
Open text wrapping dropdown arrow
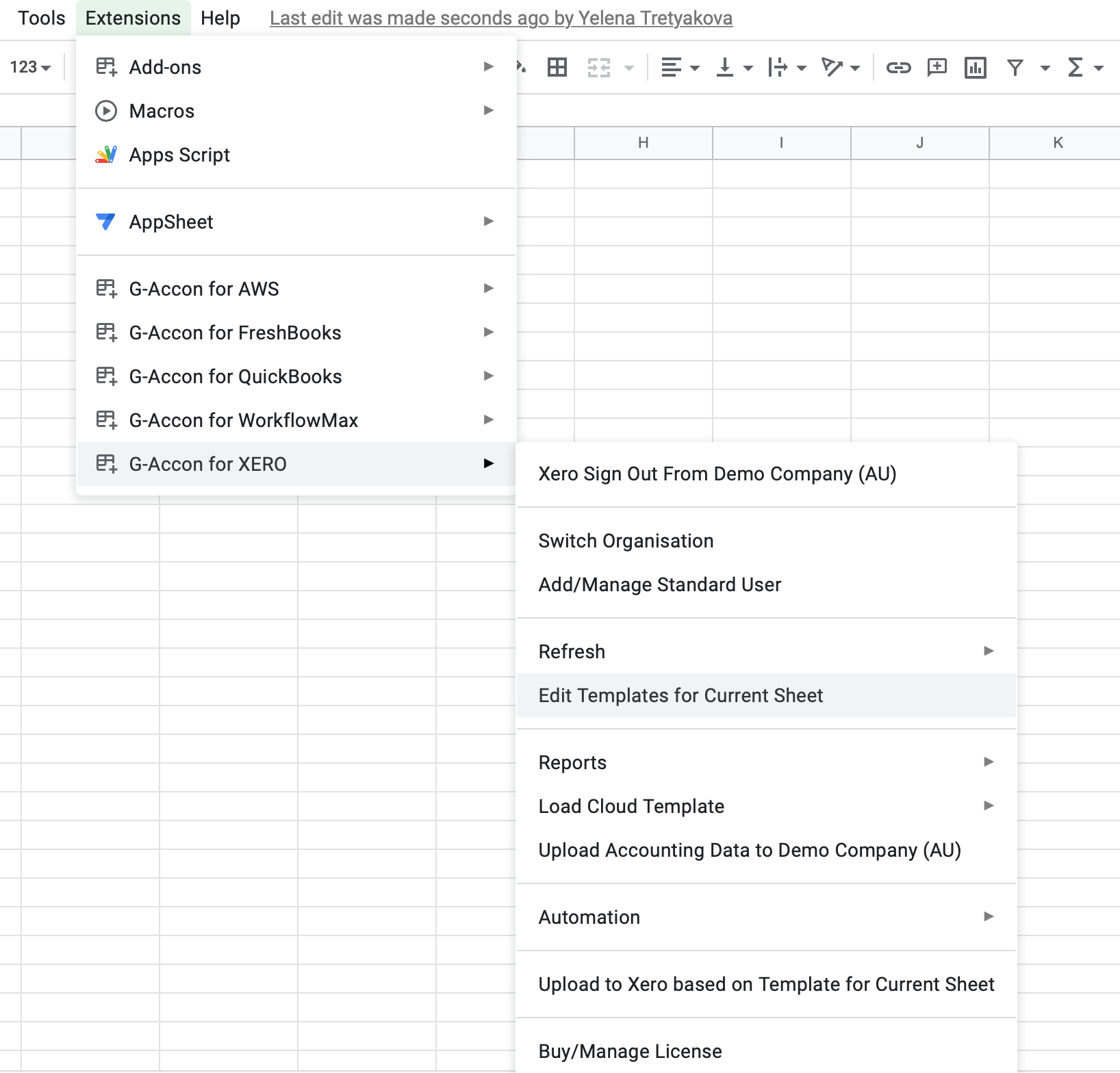click(x=802, y=68)
